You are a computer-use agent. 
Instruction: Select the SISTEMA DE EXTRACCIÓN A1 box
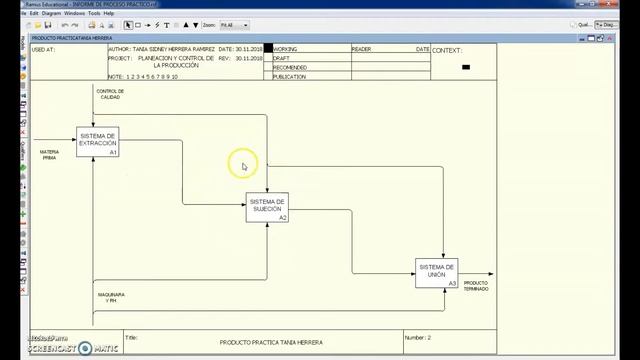(98, 142)
